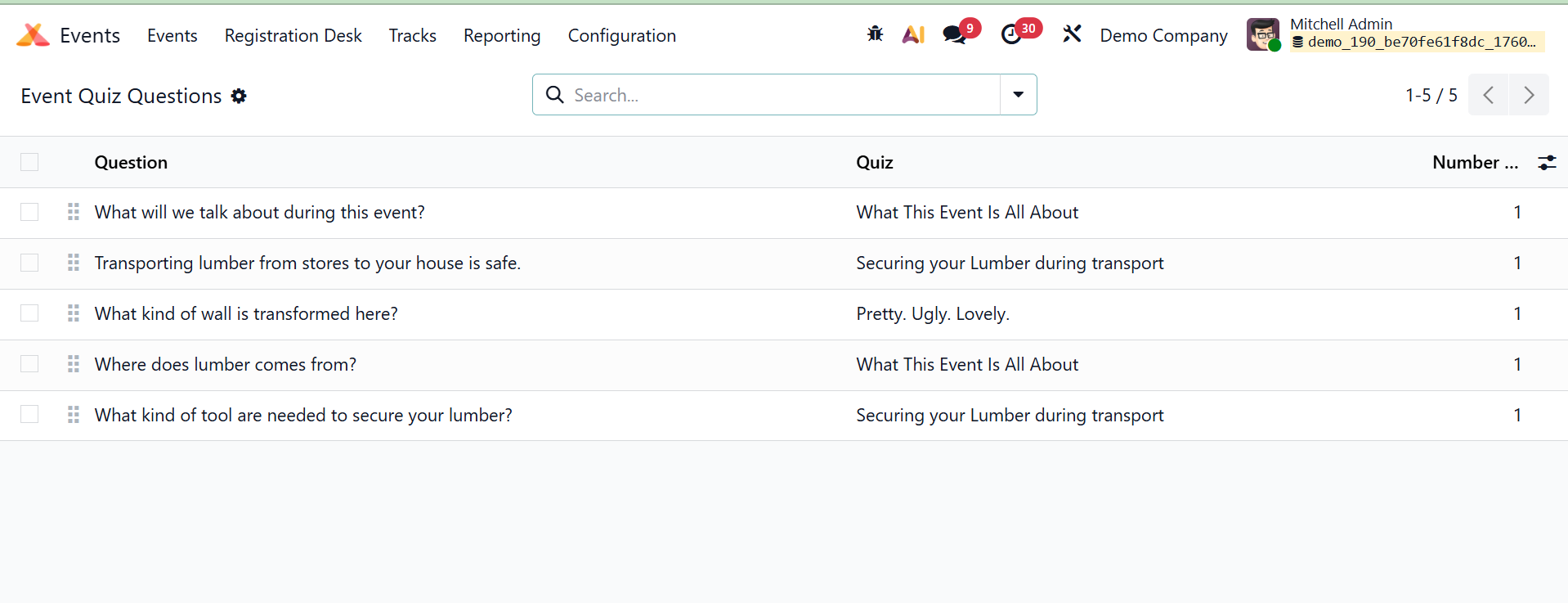Open the conversations chat icon

[x=954, y=34]
